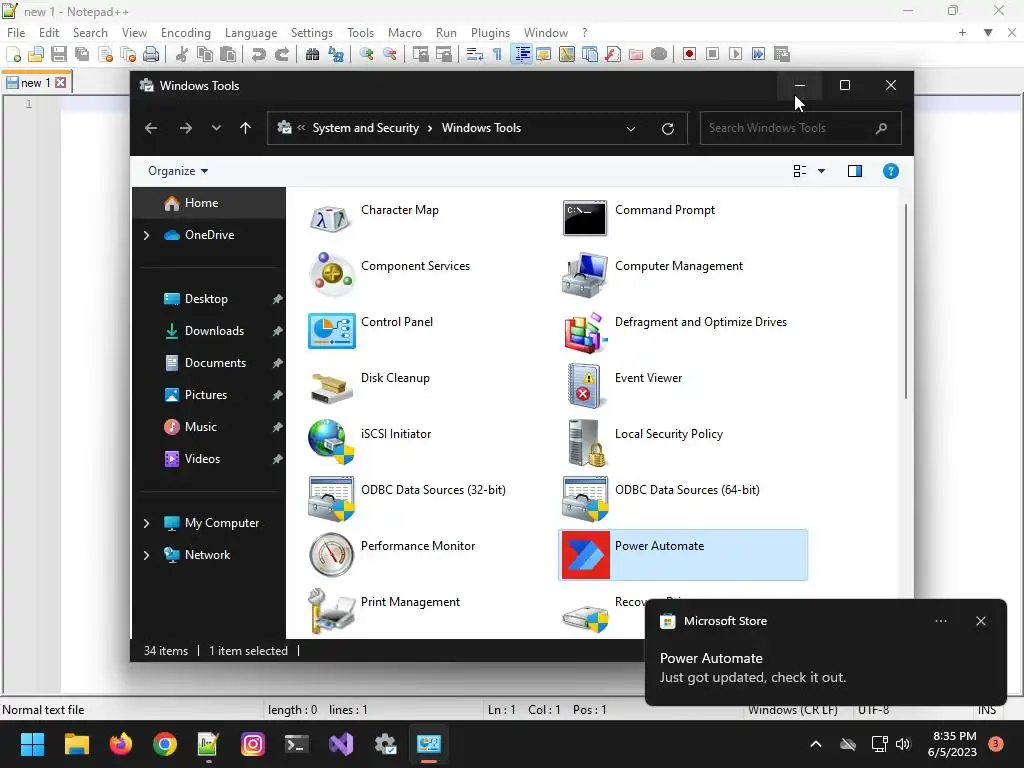Select the Power Automate icon

585,555
